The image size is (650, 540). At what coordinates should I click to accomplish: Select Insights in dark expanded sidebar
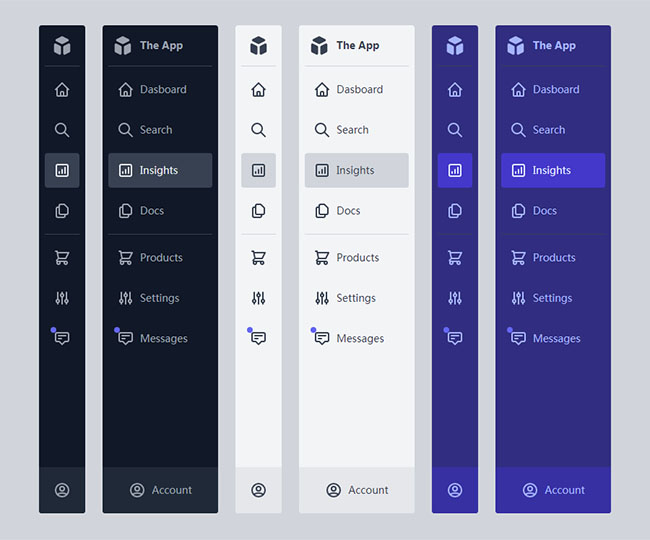(x=160, y=171)
